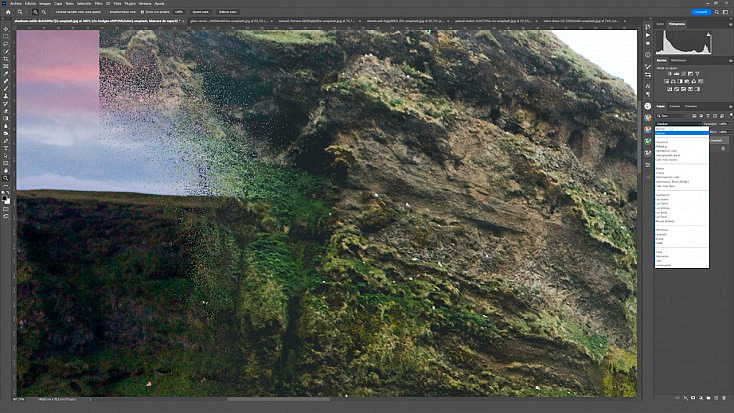This screenshot has height=413, width=734.
Task: Select the Crop tool
Action: click(6, 59)
